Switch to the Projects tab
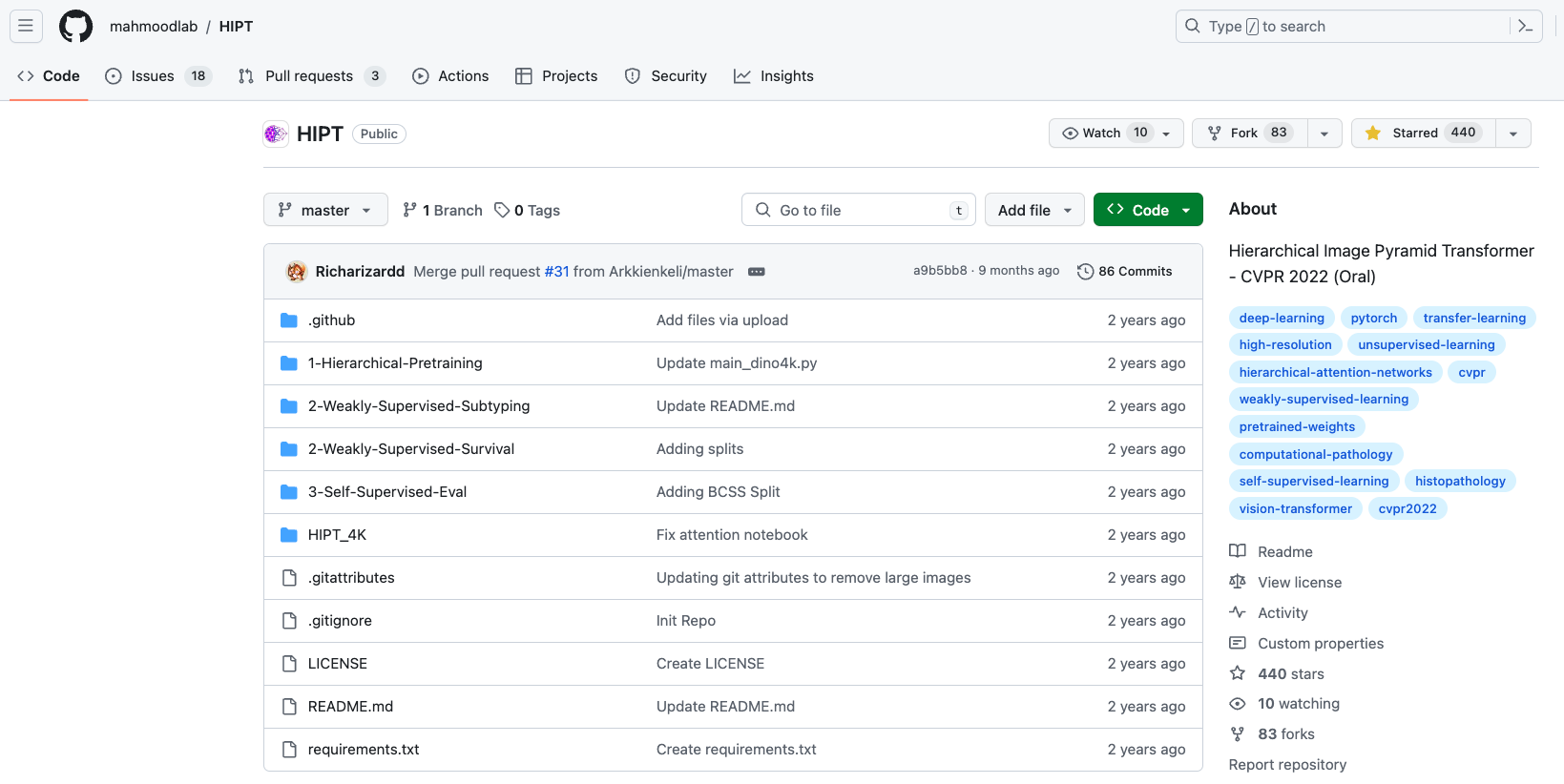The image size is (1564, 784). pos(556,76)
